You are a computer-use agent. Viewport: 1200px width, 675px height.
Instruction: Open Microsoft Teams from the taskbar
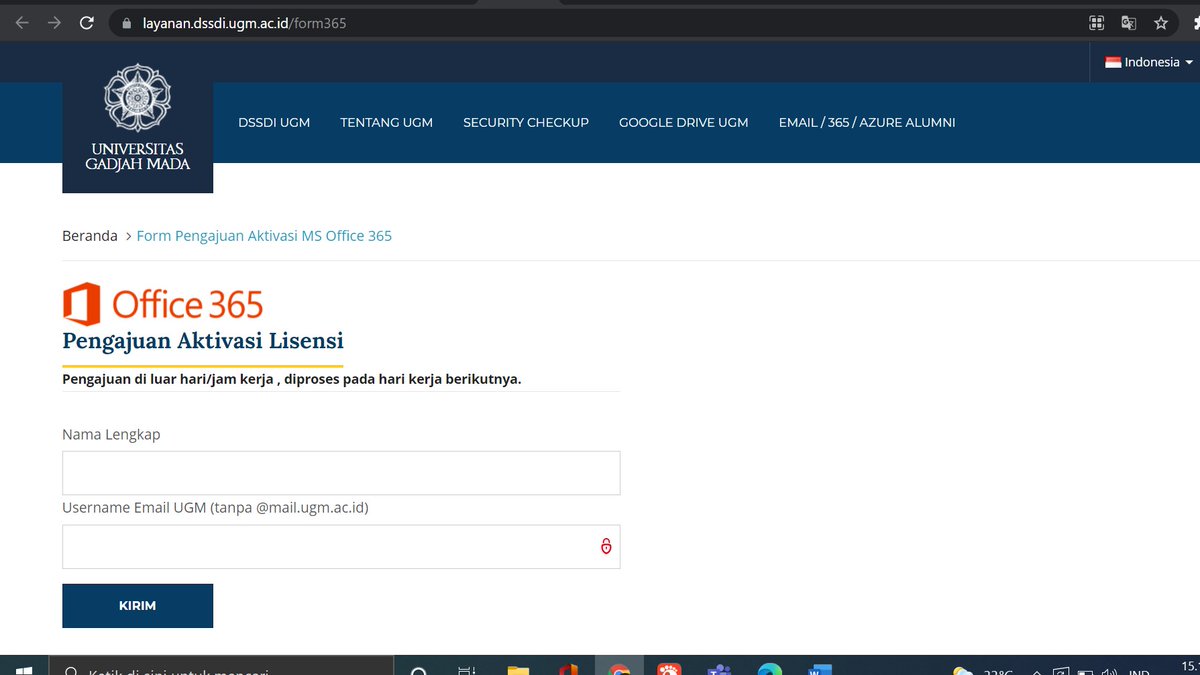(x=719, y=671)
